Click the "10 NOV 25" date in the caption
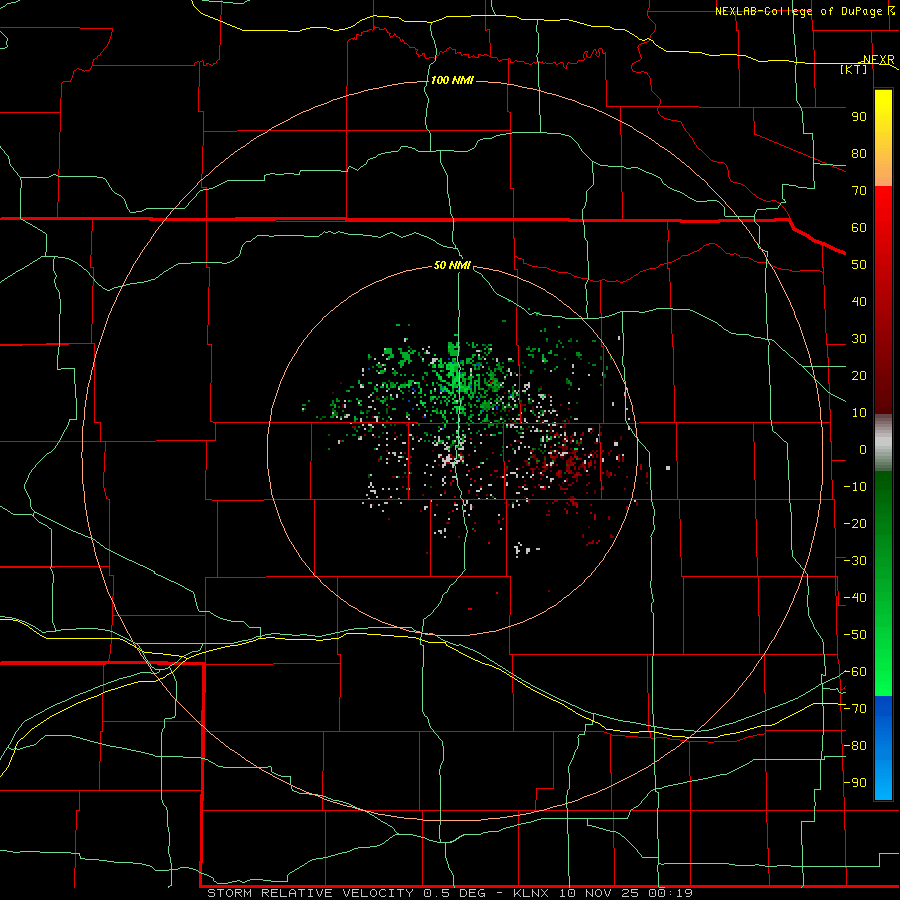This screenshot has height=900, width=900. coord(599,893)
